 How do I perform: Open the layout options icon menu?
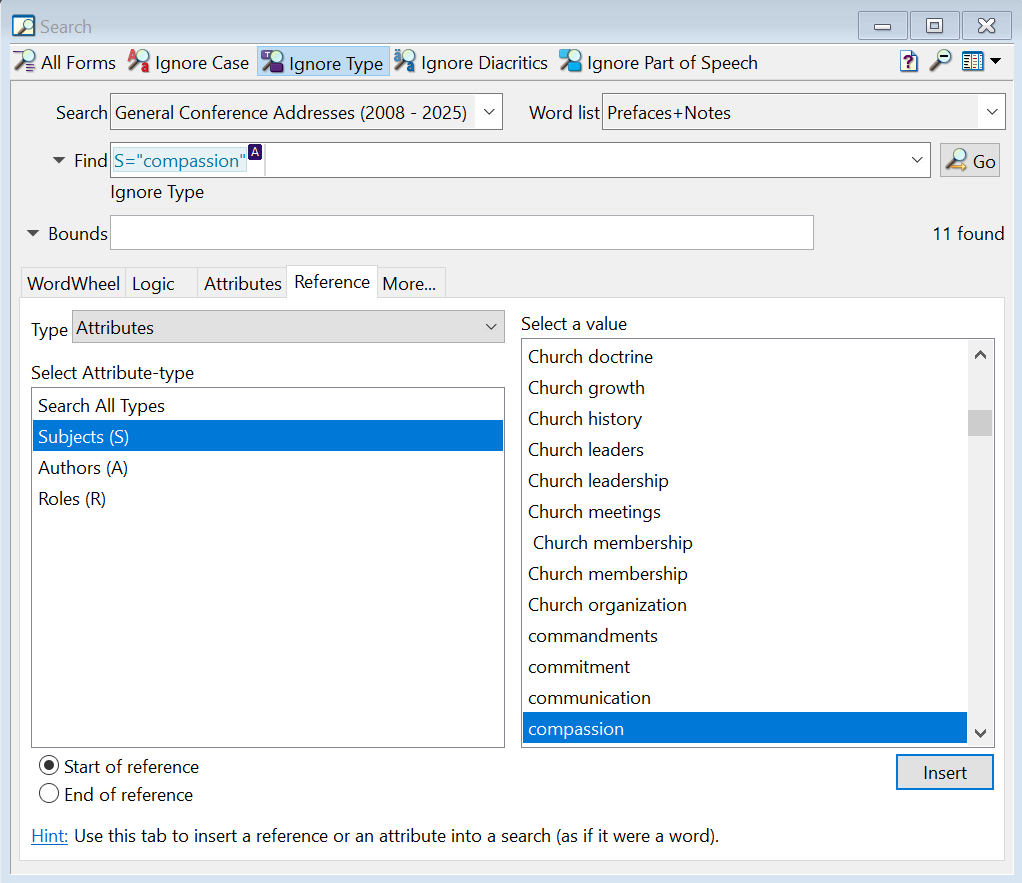(x=980, y=62)
